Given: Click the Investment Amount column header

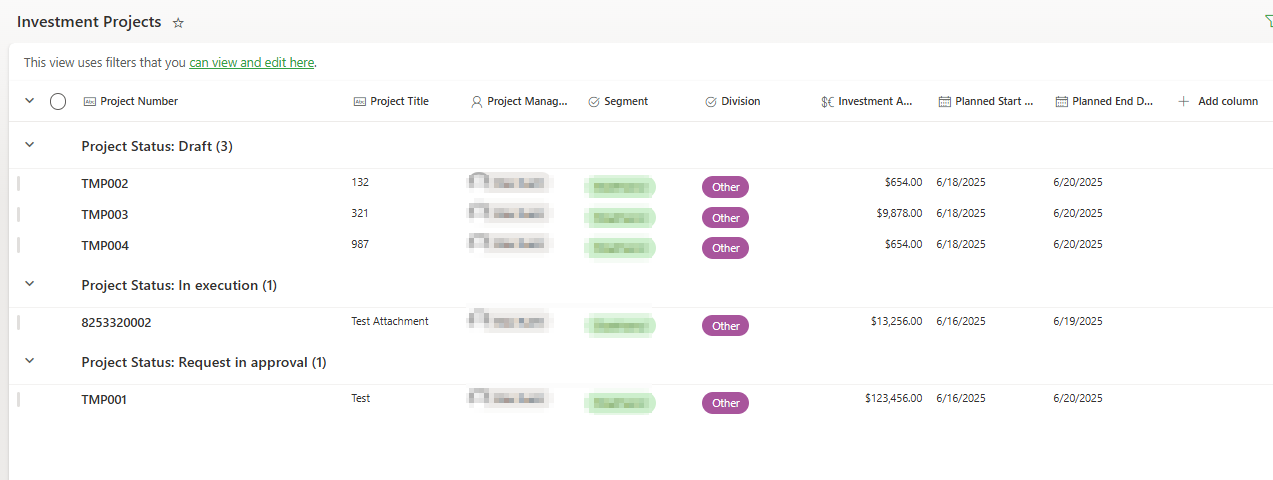Looking at the screenshot, I should pyautogui.click(x=874, y=101).
